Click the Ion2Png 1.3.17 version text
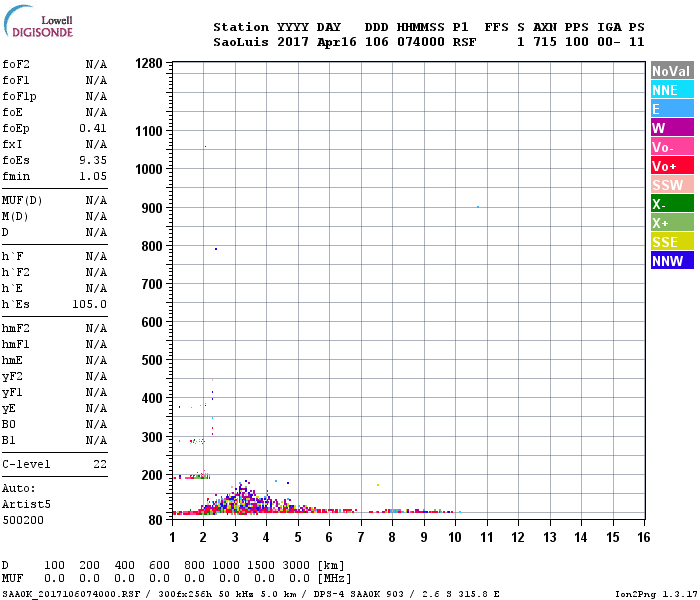Screen dimensions: 700x600 click(656, 594)
